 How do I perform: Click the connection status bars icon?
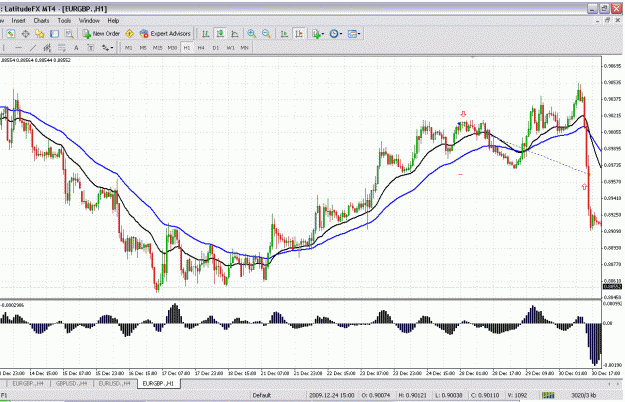coord(548,396)
